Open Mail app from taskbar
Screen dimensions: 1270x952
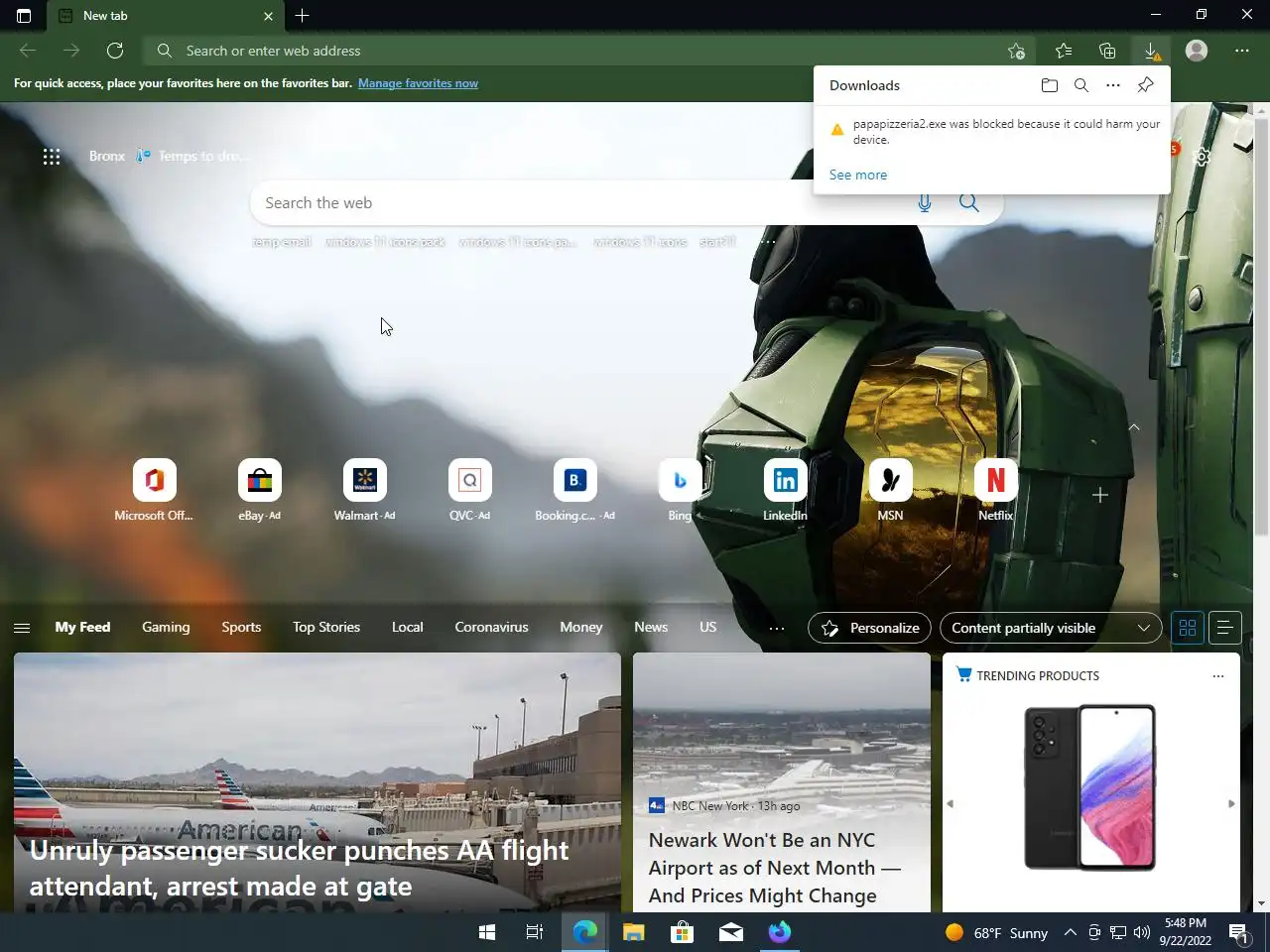pos(731,932)
